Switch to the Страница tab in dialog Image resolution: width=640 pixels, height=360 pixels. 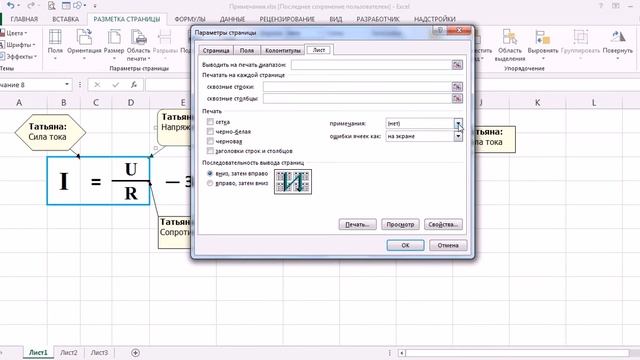216,50
